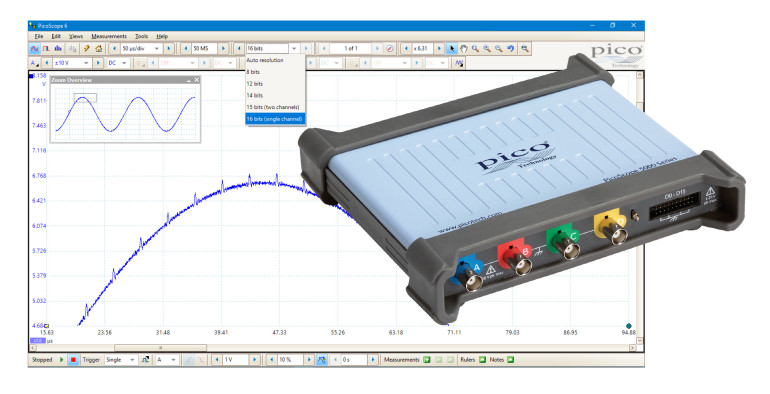The height and width of the screenshot is (394, 770).
Task: Click the undo zoom icon
Action: pos(511,49)
